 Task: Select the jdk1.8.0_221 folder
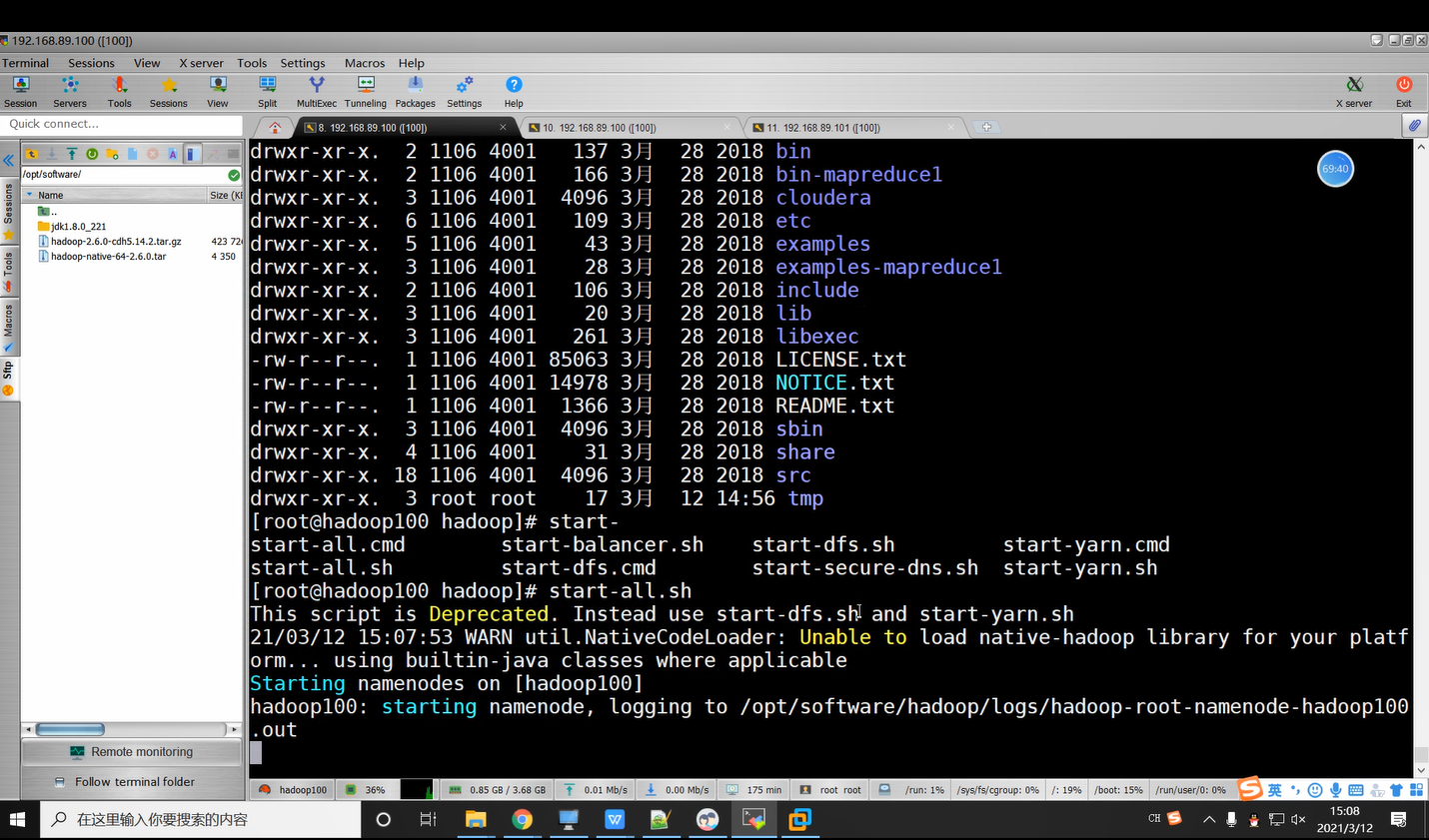(72, 226)
